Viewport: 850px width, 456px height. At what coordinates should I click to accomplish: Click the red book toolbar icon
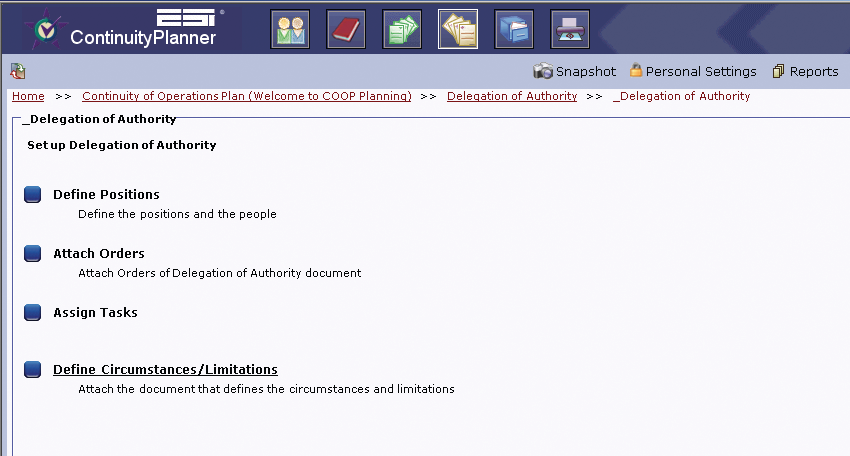click(x=346, y=29)
